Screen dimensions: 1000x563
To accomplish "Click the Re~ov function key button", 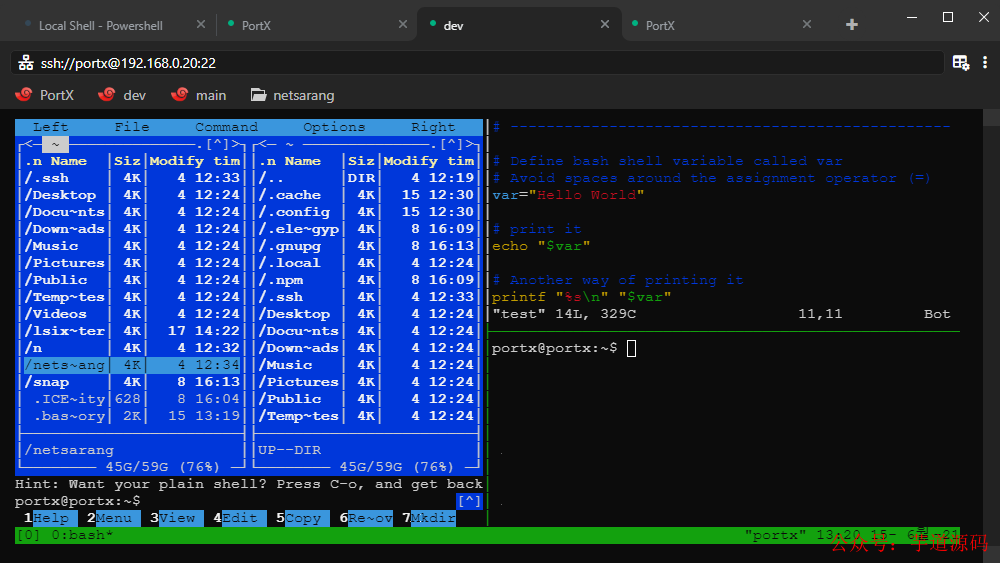I will (366, 518).
